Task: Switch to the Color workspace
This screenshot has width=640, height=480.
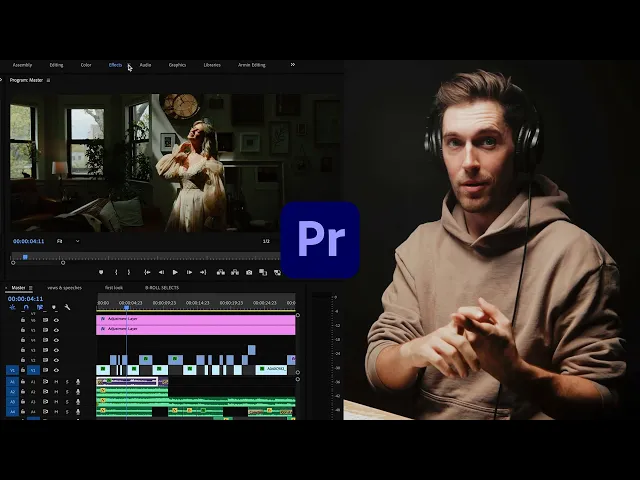Action: (x=86, y=65)
